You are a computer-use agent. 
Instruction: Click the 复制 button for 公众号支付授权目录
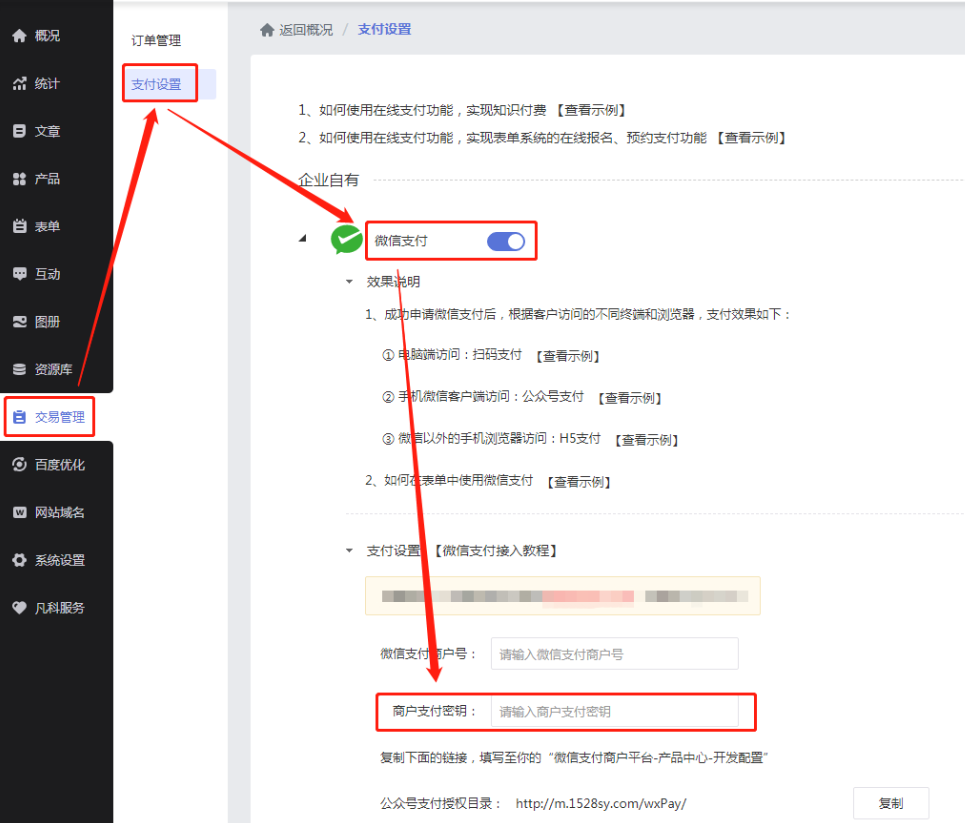[891, 803]
